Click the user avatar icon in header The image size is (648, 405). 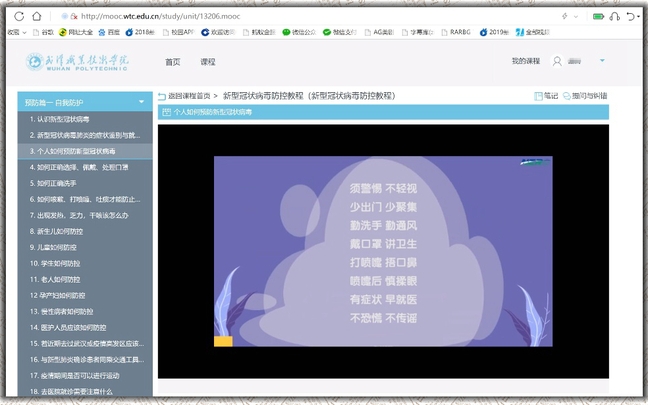(x=557, y=62)
